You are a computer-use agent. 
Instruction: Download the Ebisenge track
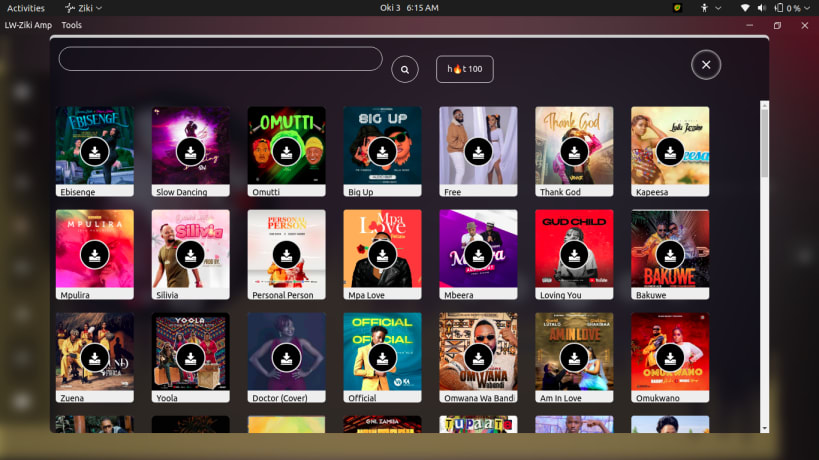pyautogui.click(x=95, y=152)
